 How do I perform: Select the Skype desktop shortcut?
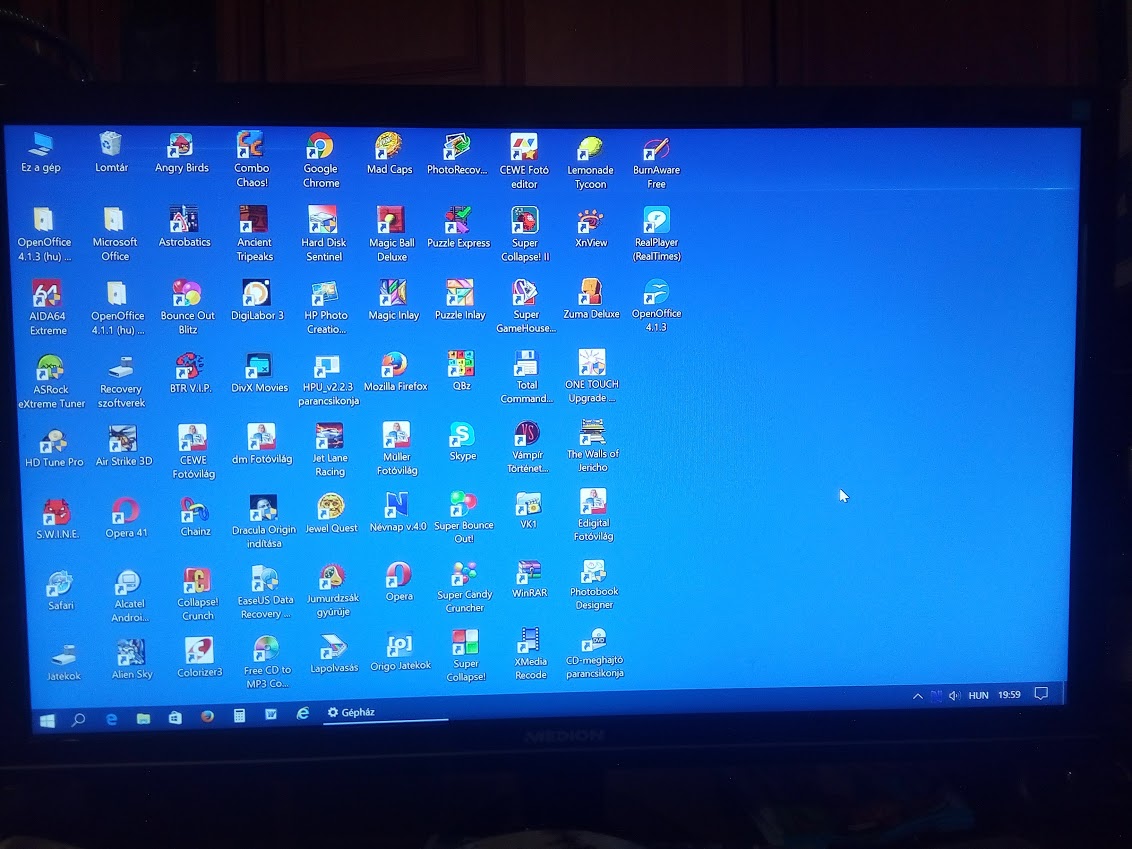[x=462, y=441]
